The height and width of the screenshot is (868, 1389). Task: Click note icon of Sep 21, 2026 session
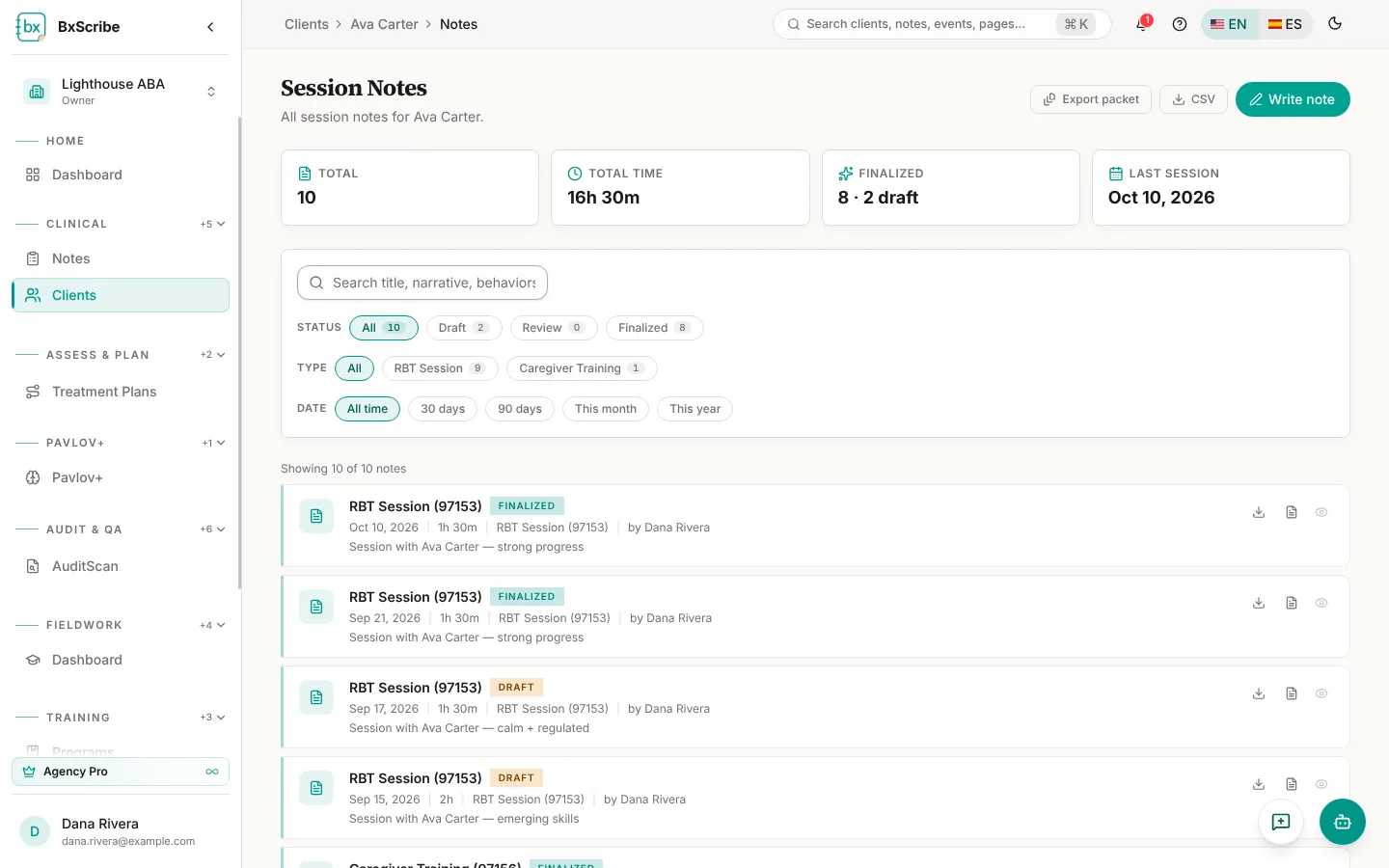pyautogui.click(x=316, y=608)
